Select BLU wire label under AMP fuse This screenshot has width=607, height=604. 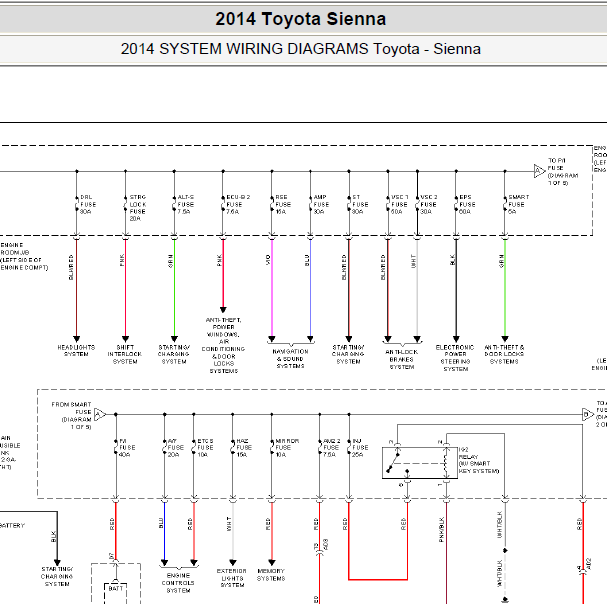[307, 260]
